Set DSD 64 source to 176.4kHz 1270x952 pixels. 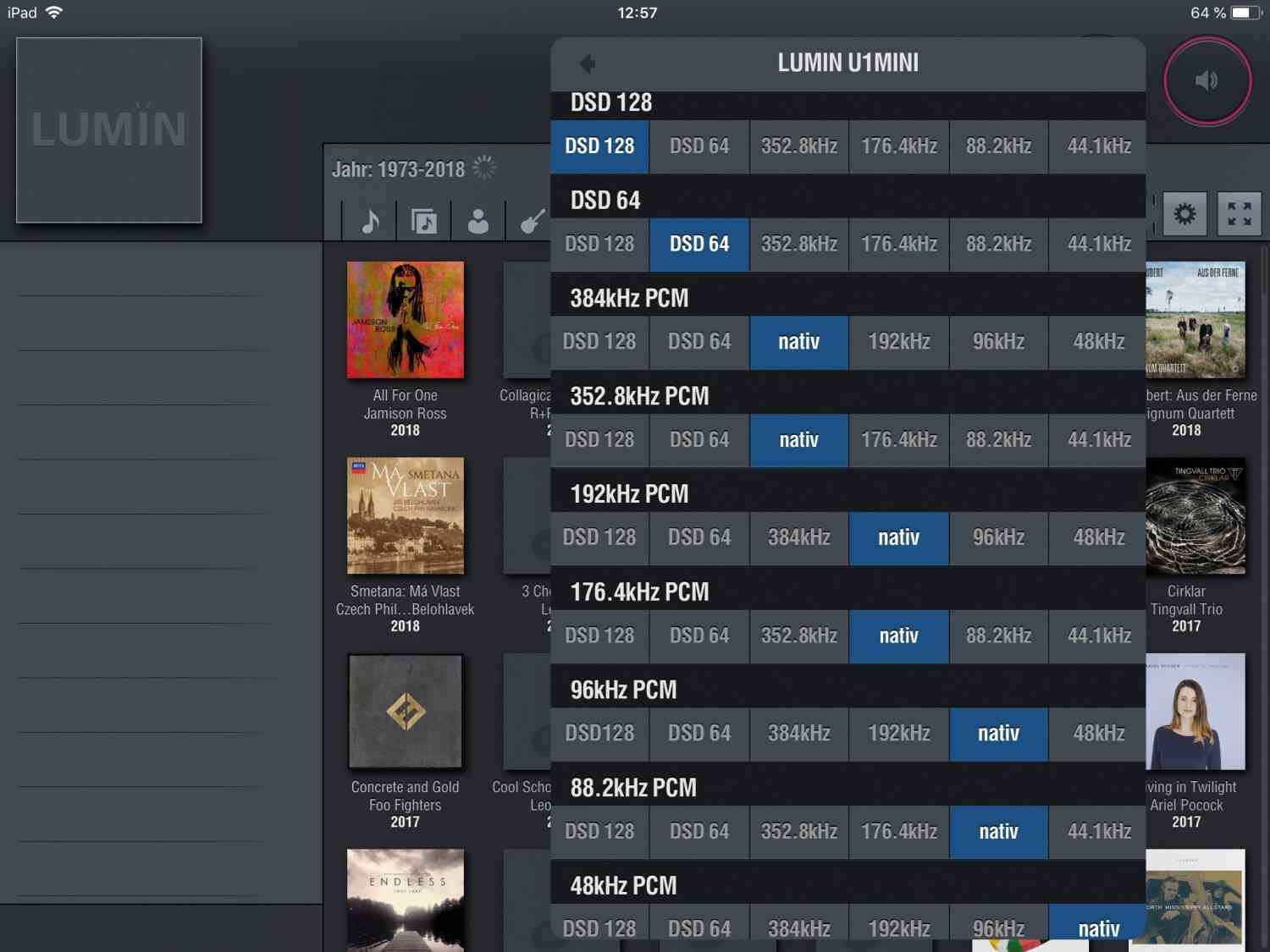tap(898, 245)
